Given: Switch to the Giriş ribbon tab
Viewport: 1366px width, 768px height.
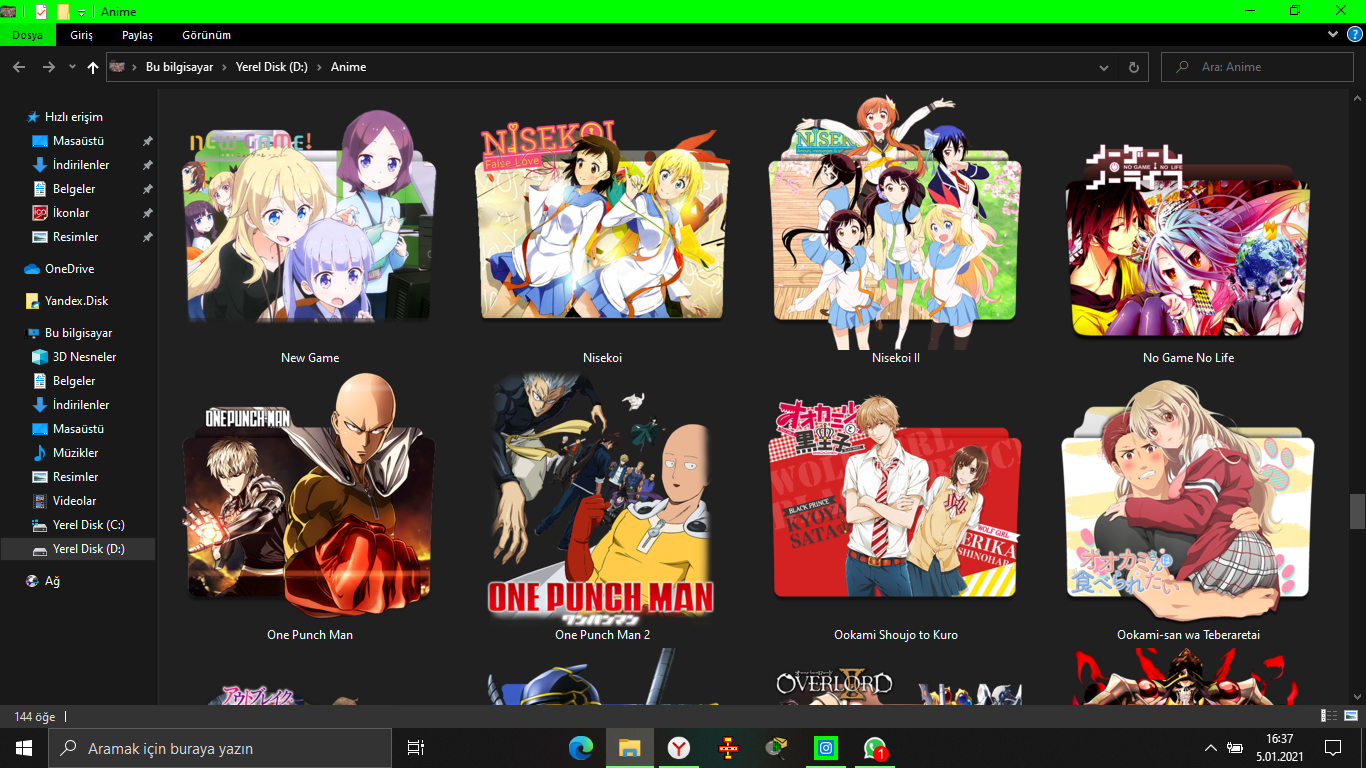Looking at the screenshot, I should 82,35.
